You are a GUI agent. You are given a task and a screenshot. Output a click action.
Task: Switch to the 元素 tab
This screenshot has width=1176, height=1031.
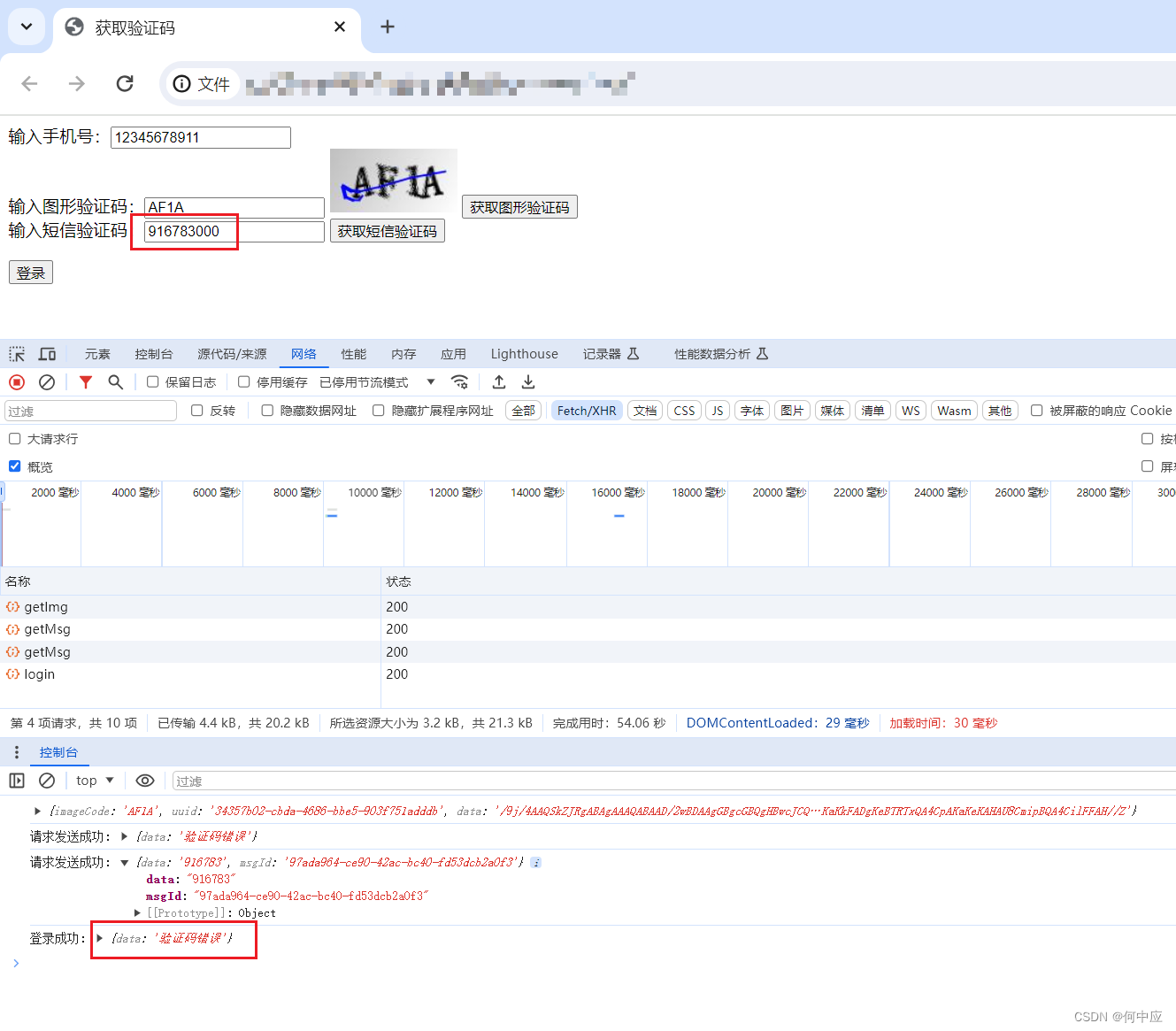[x=97, y=354]
